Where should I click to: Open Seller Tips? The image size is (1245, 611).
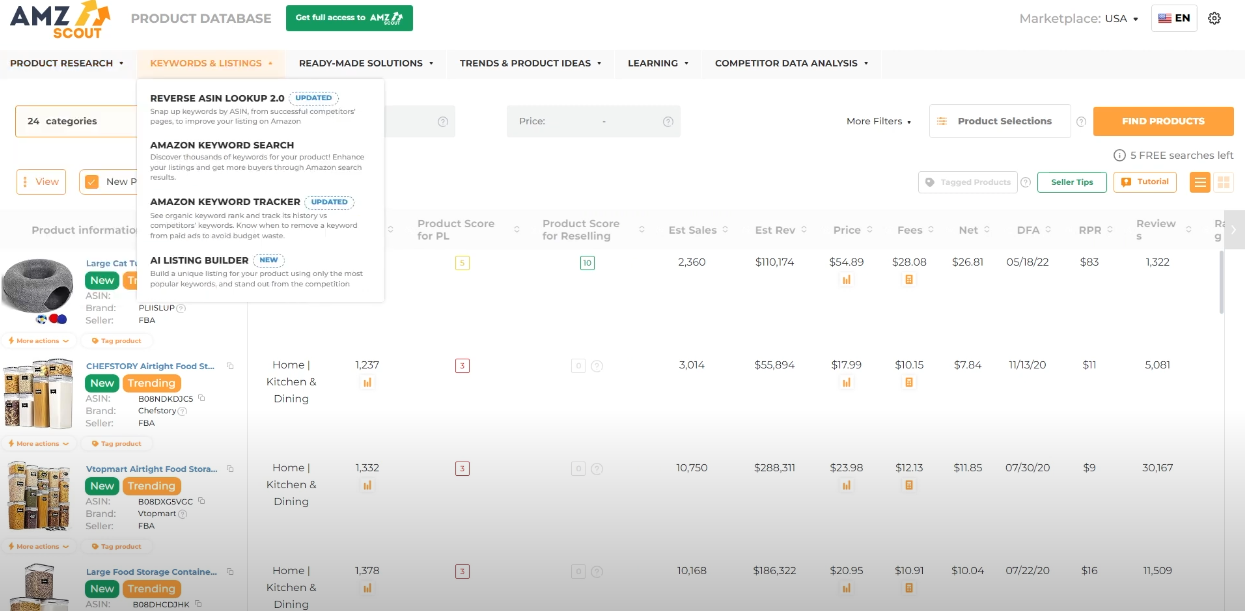[x=1072, y=182]
